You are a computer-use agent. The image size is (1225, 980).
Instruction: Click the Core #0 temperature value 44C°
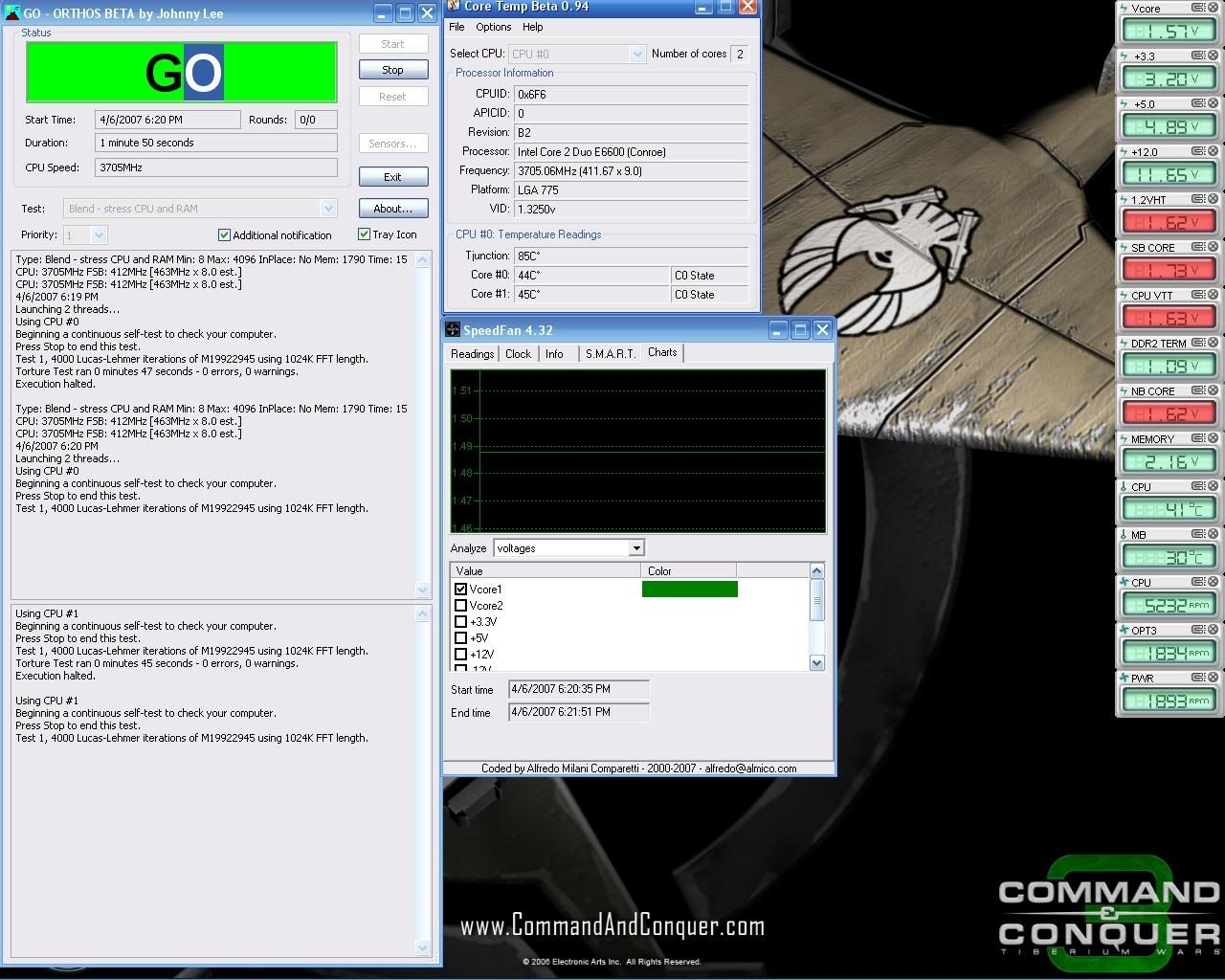(591, 276)
